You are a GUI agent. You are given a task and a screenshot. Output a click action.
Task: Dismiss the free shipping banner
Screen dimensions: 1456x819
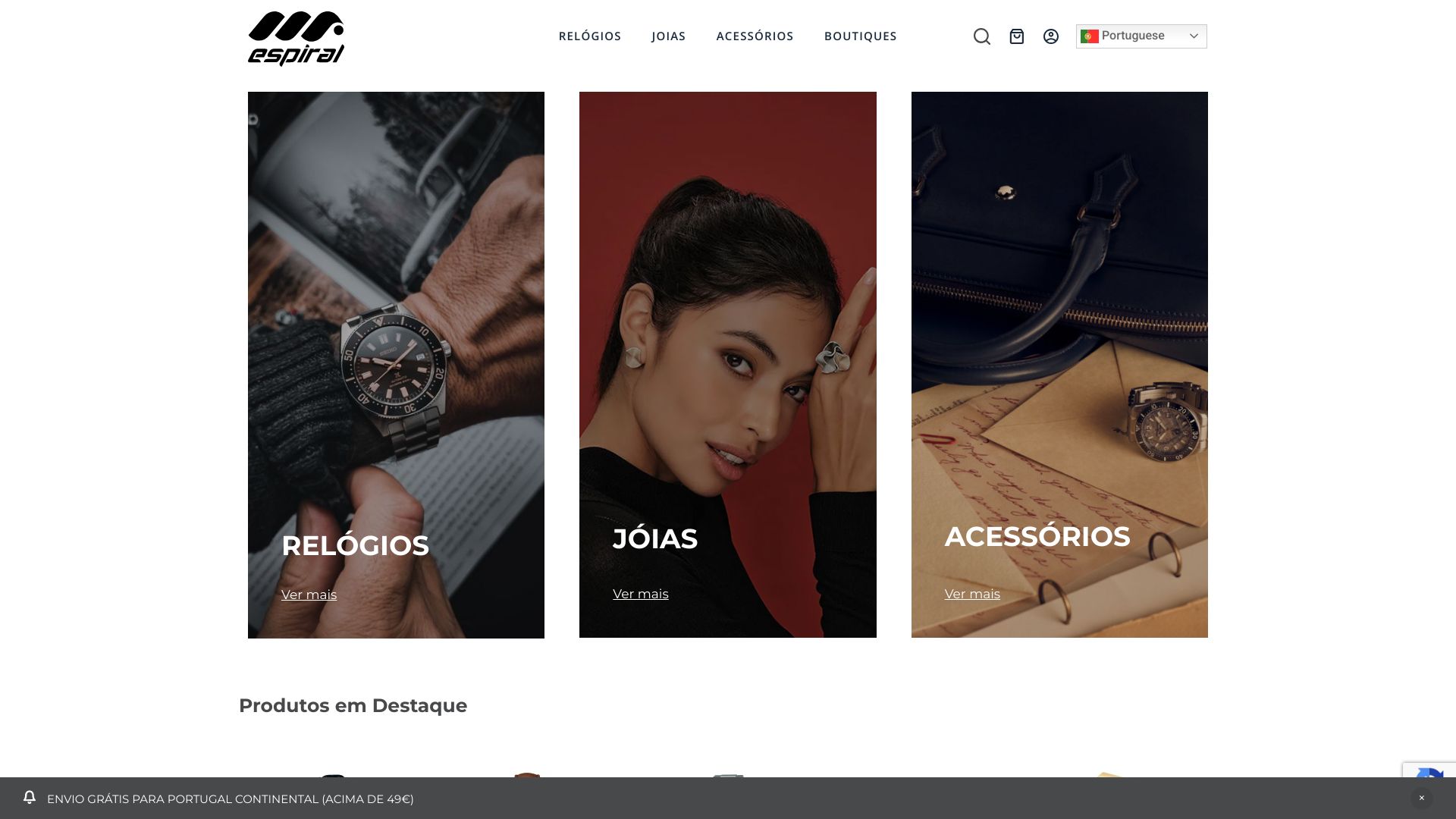[1422, 798]
